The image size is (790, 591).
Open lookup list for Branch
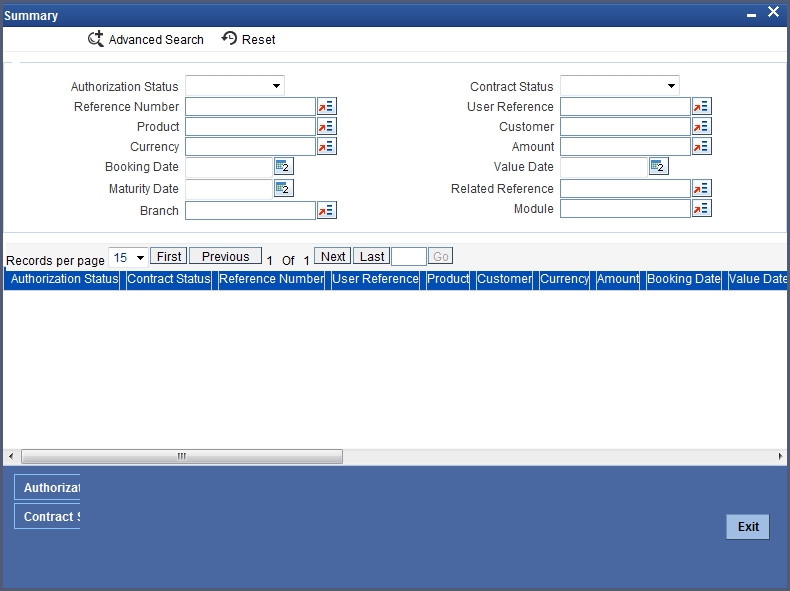(326, 210)
